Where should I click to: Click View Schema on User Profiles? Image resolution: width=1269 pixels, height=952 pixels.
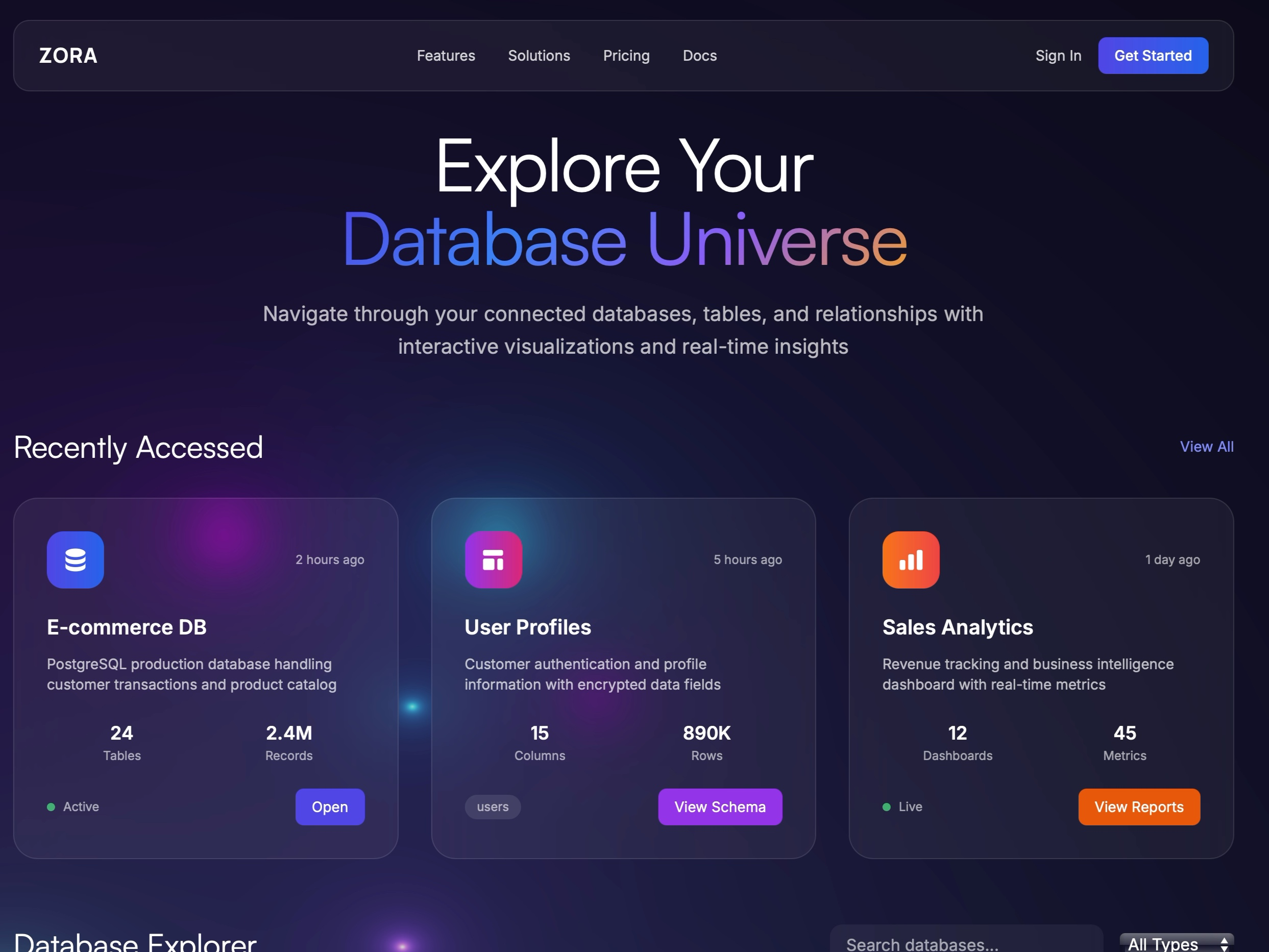click(720, 806)
